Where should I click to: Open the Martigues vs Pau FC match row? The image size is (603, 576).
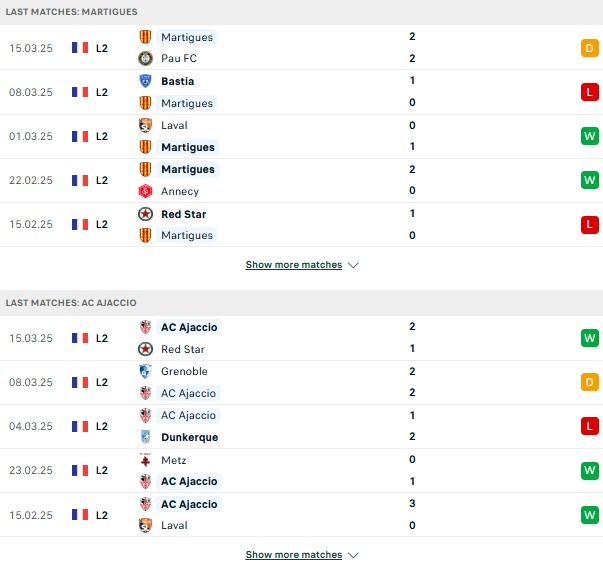(302, 48)
